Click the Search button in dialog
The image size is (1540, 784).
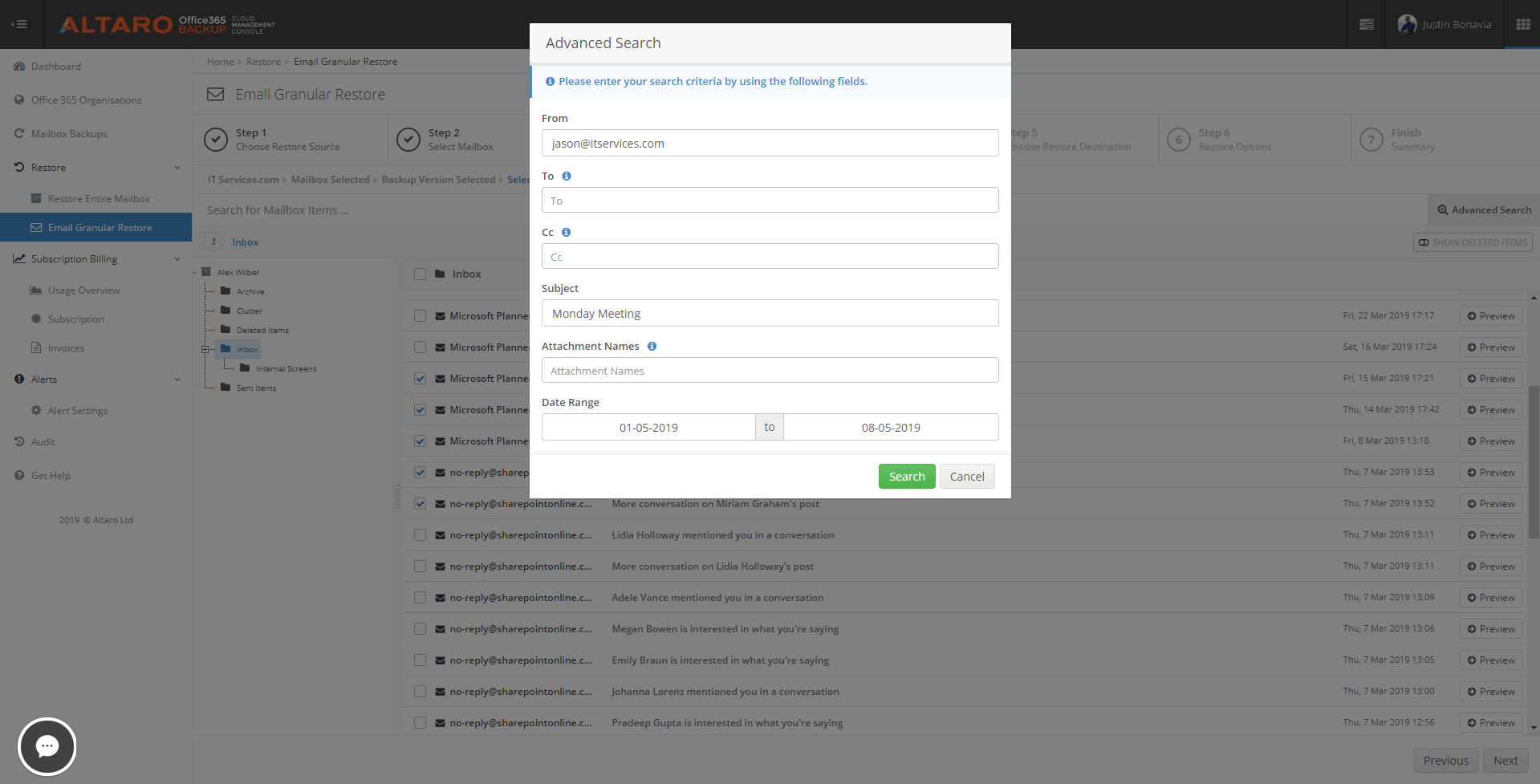[907, 476]
